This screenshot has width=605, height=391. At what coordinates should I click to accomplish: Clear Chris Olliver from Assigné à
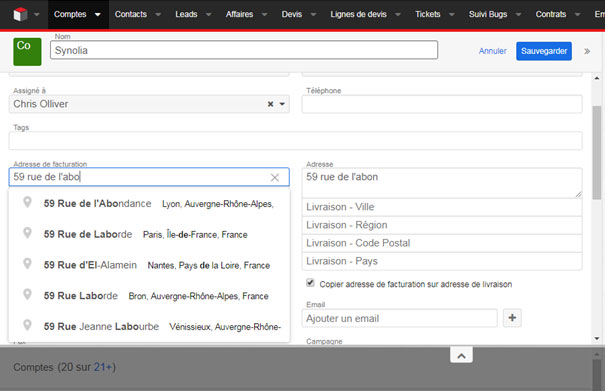270,104
